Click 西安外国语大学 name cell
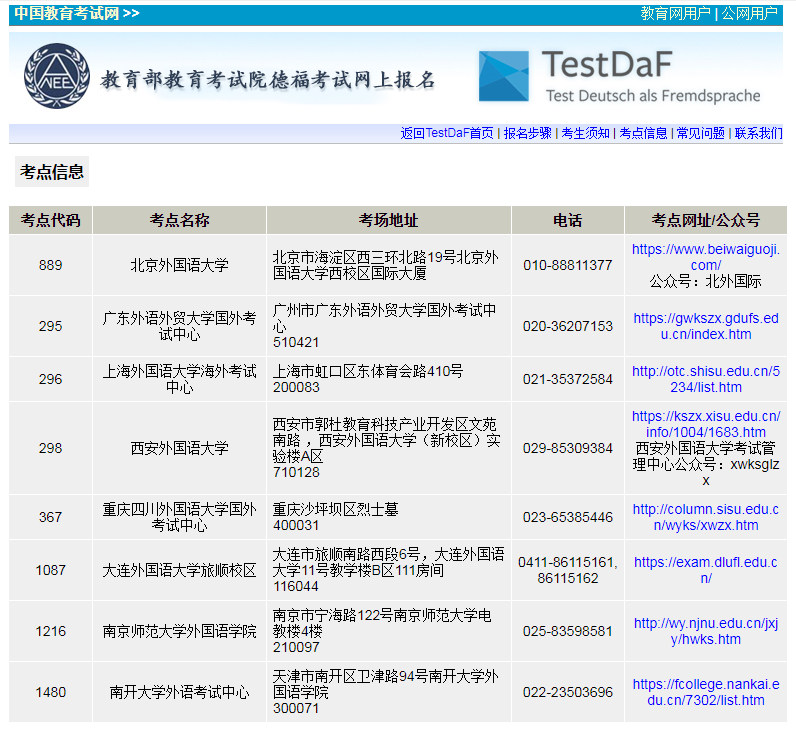 (179, 448)
